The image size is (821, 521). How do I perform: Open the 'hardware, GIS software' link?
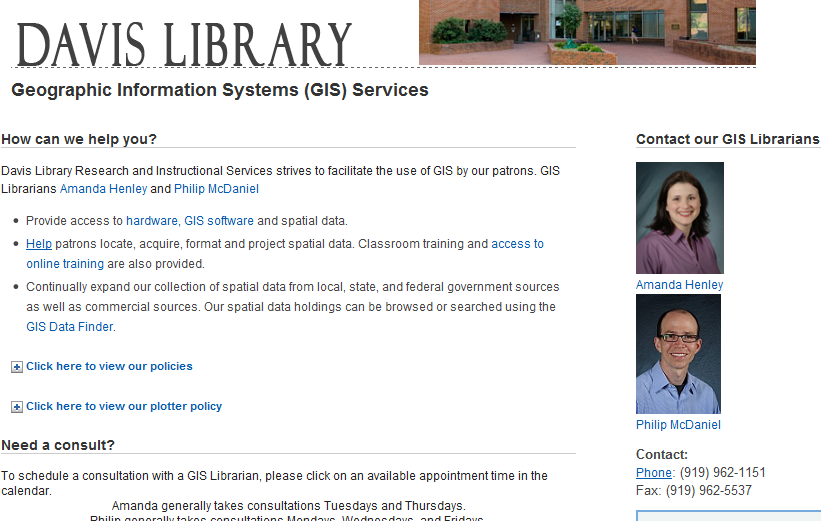[190, 221]
